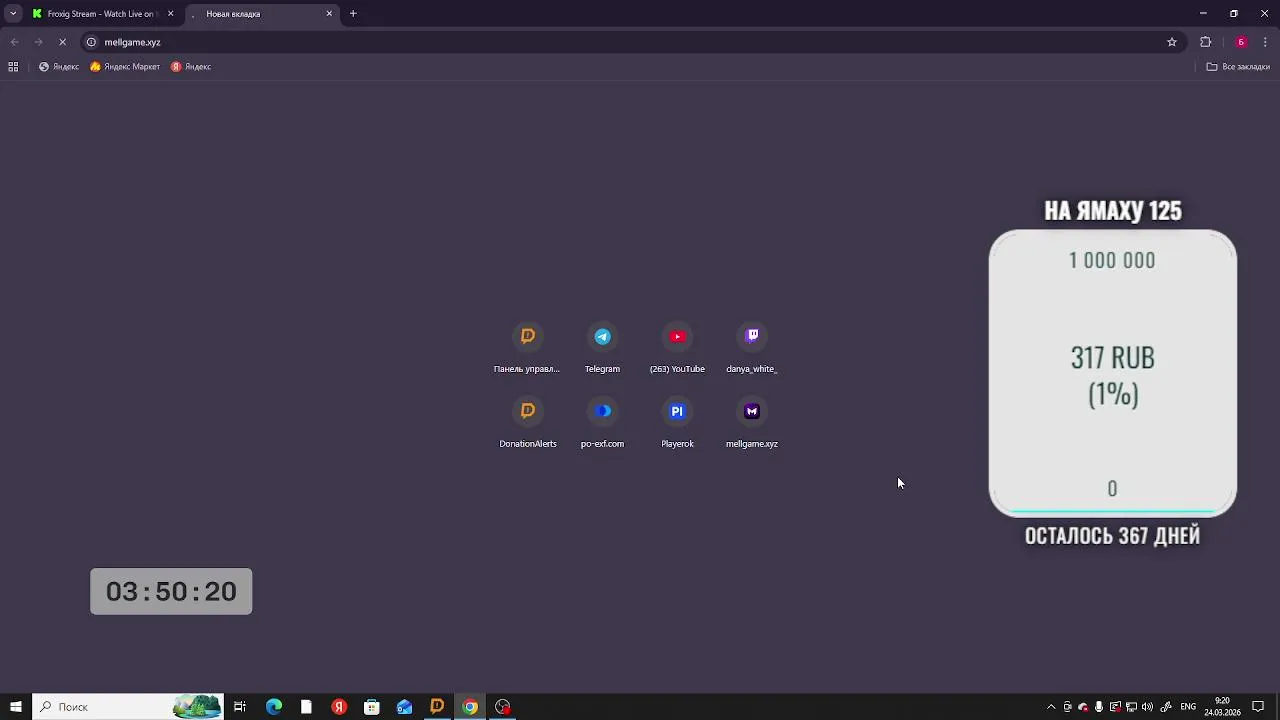Screen dimensions: 1280x720
Task: Open DonationAlerts app in the taskbar
Action: pyautogui.click(x=437, y=707)
